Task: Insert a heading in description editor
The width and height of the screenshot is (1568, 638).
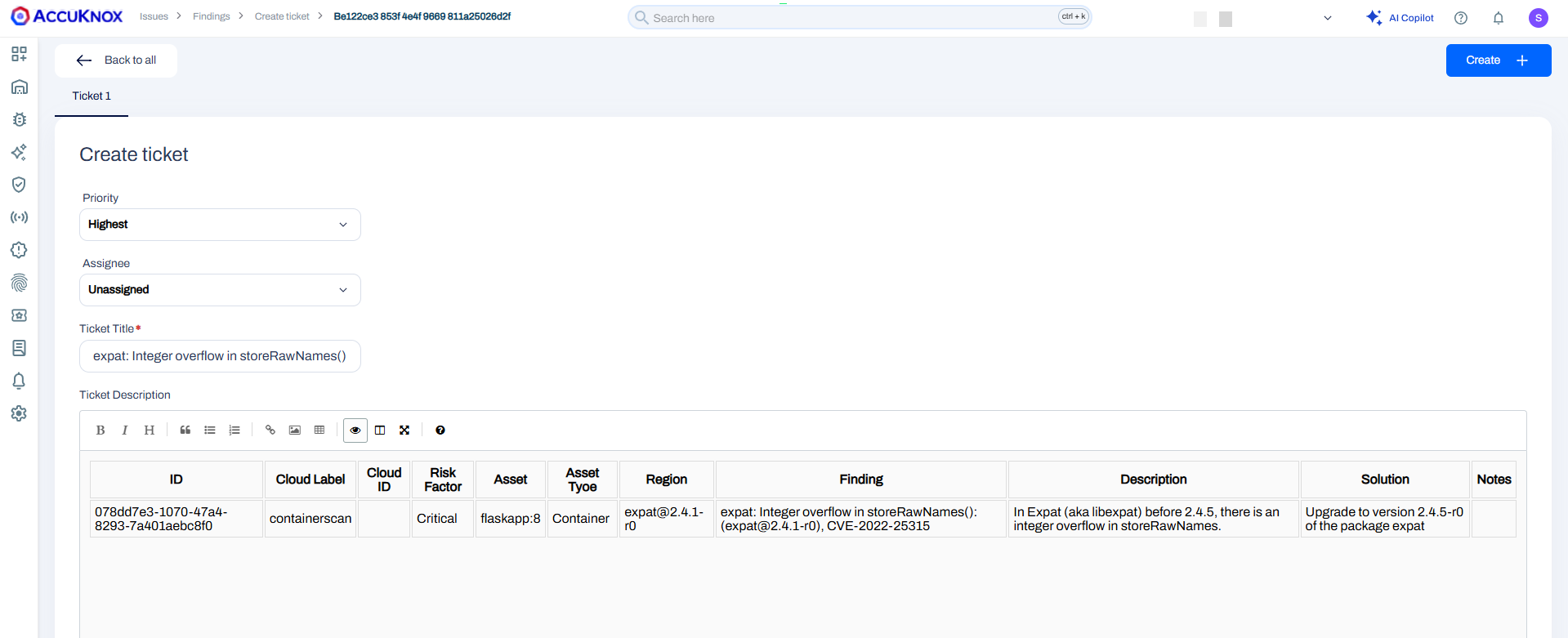Action: point(150,431)
